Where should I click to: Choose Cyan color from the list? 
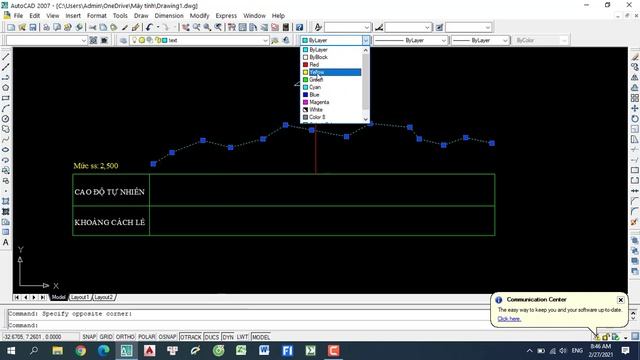[x=331, y=87]
